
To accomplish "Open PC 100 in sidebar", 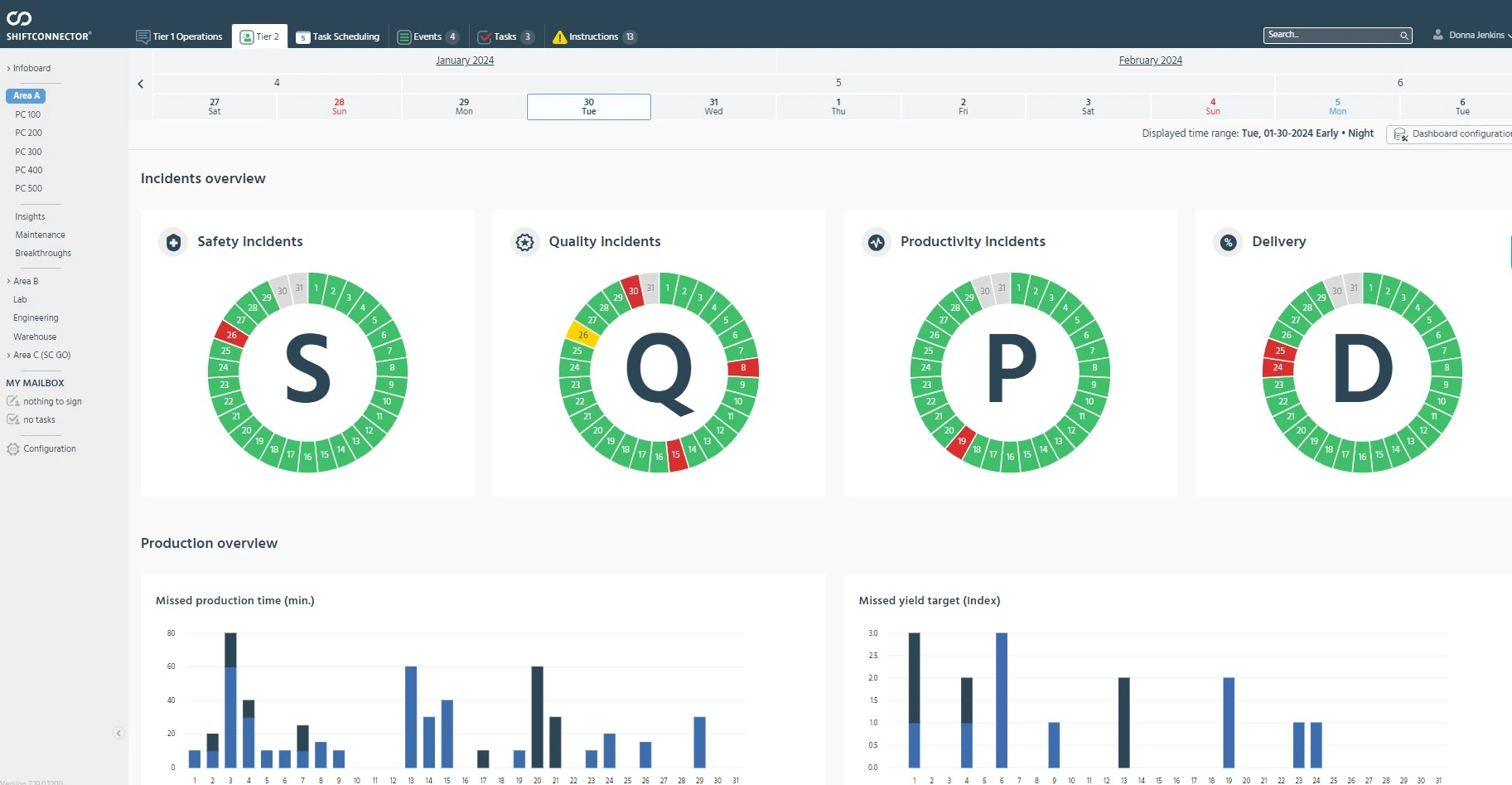I will pos(27,114).
